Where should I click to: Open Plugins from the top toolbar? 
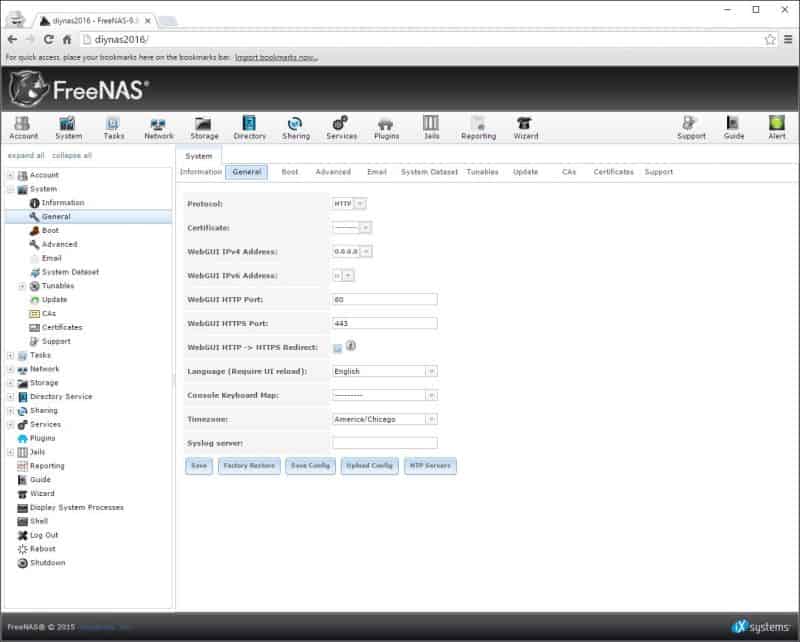(386, 128)
